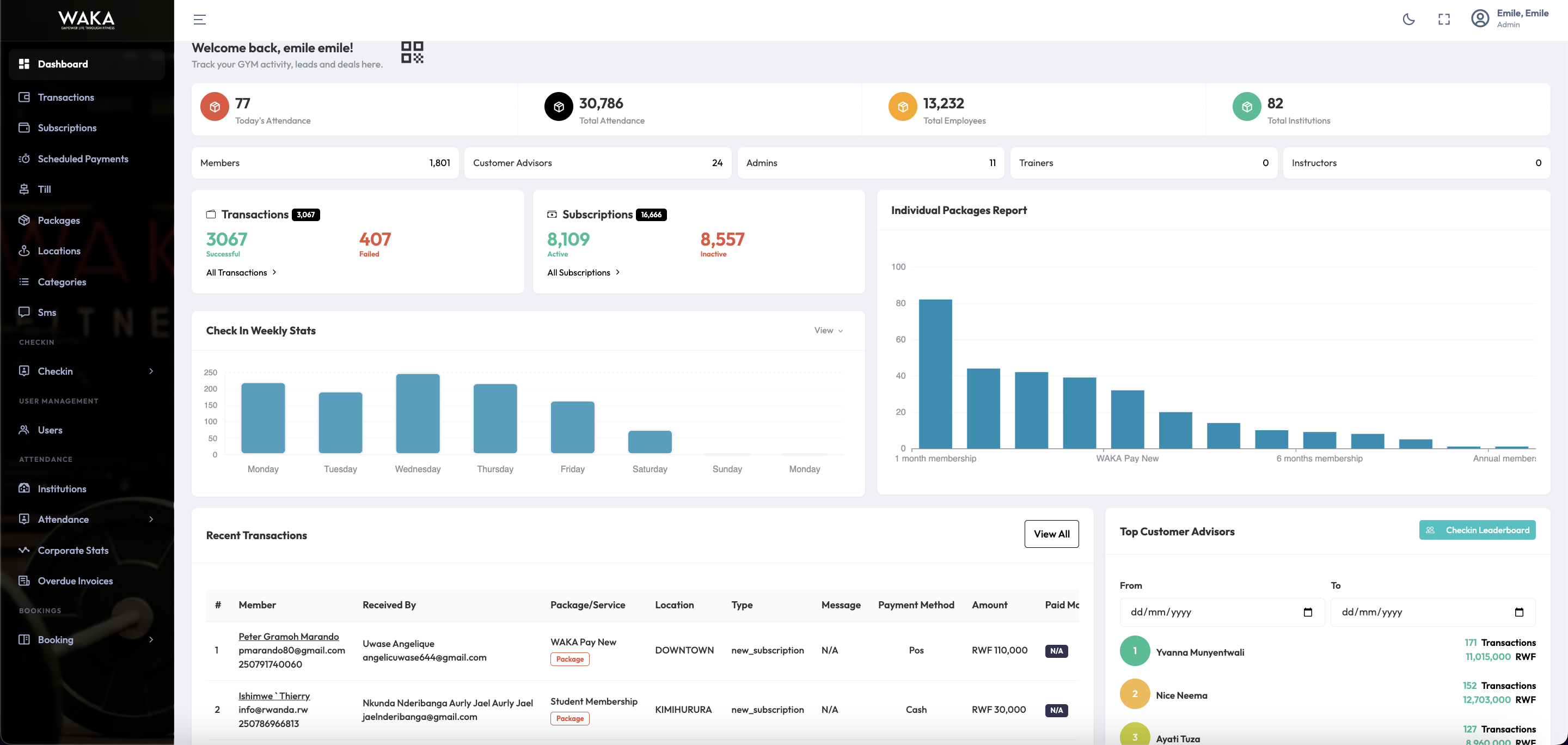The width and height of the screenshot is (1568, 745).
Task: Open the Checkin Leaderboard button
Action: point(1478,529)
